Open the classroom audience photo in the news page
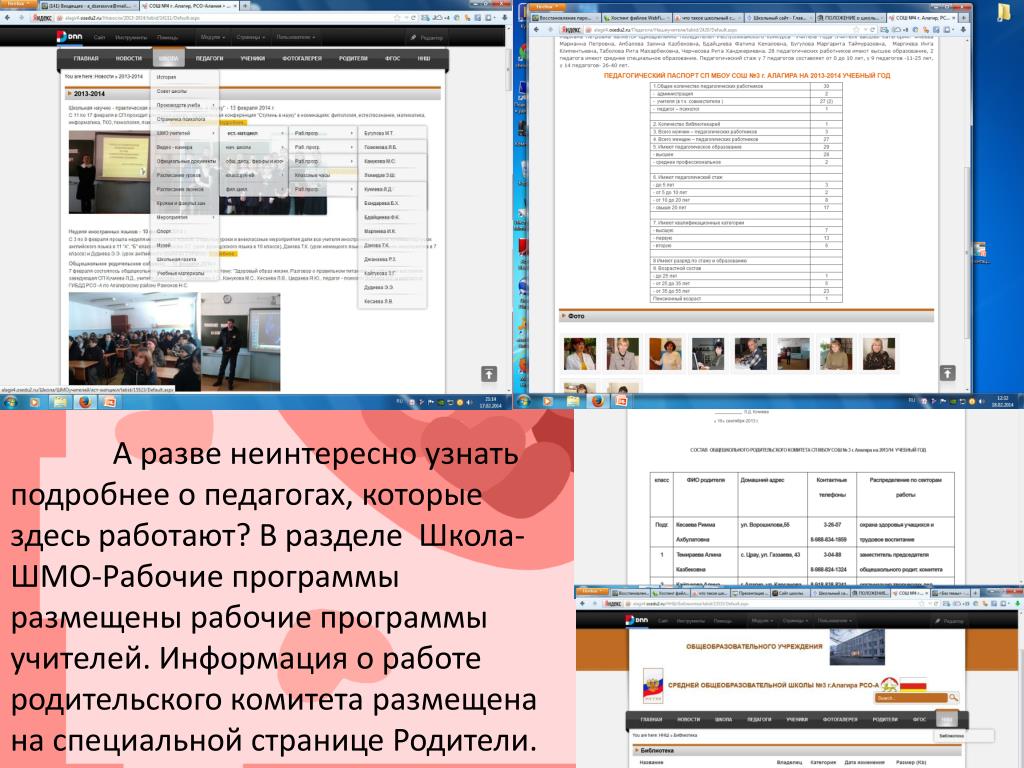 pos(135,341)
